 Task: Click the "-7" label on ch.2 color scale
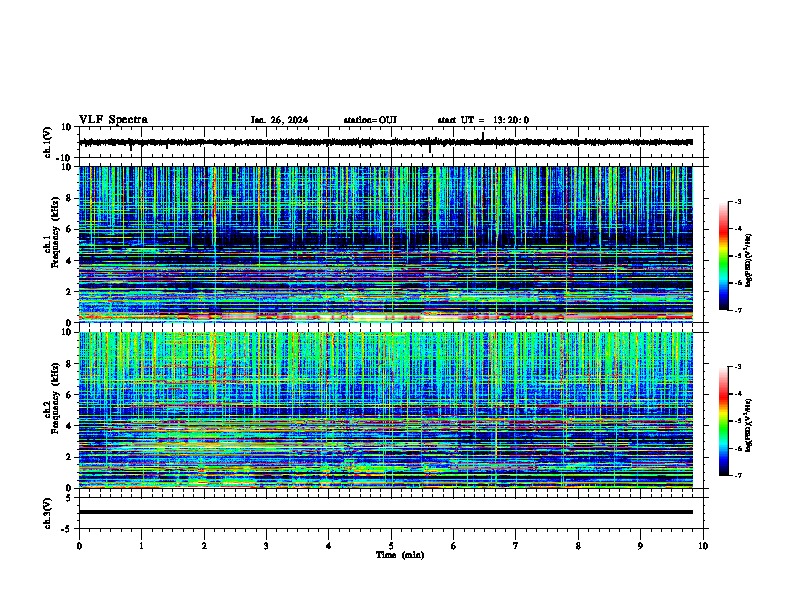point(737,476)
